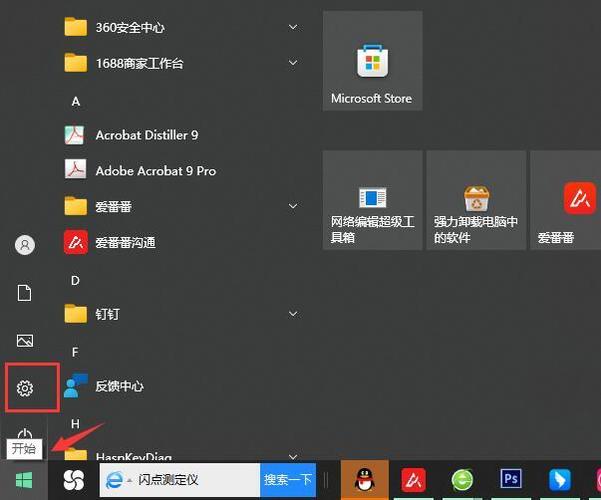Screen dimensions: 601x500
Task: Open the Settings gear icon
Action: (x=25, y=388)
